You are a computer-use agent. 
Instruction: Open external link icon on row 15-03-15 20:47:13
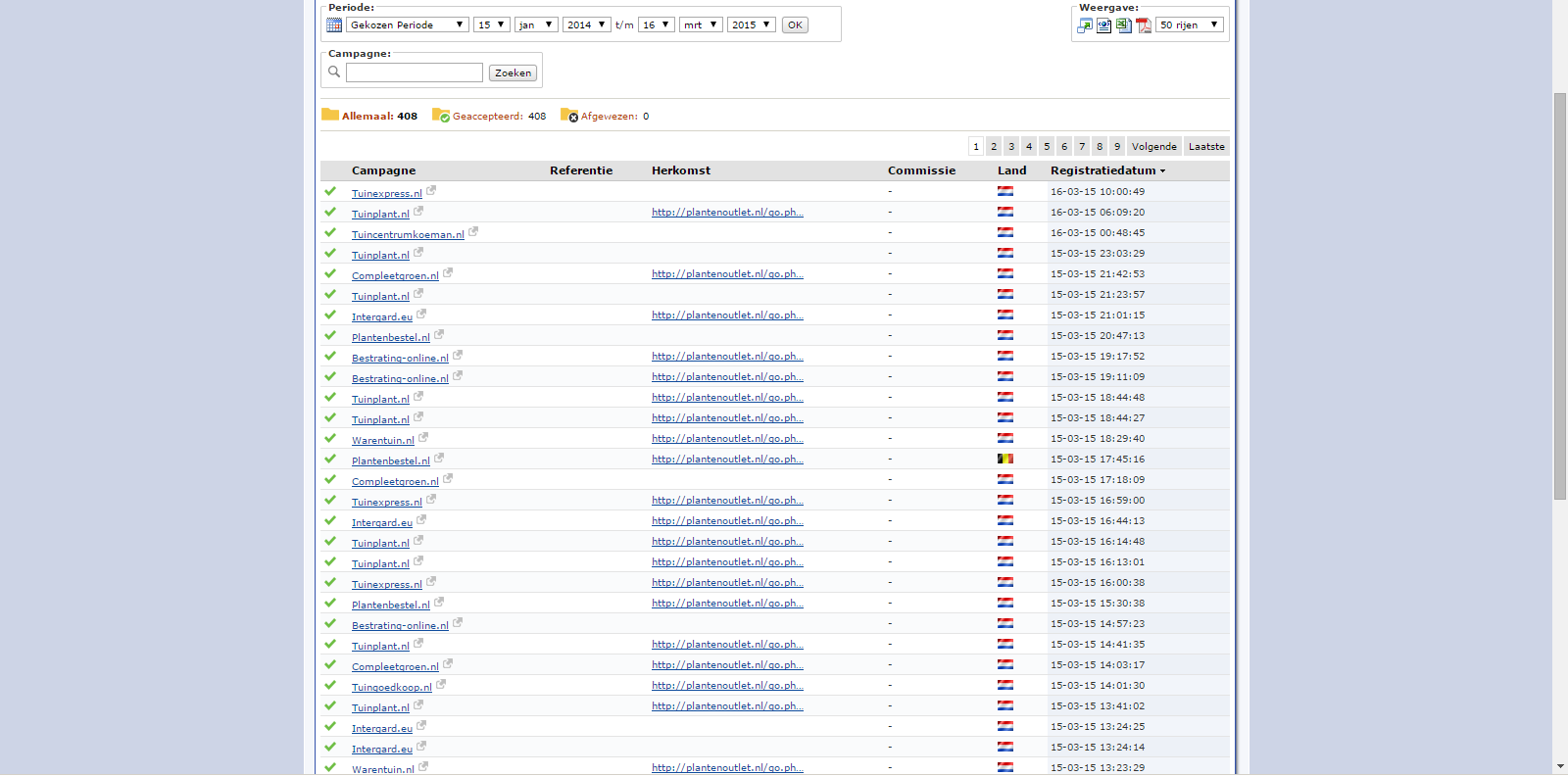coord(439,335)
